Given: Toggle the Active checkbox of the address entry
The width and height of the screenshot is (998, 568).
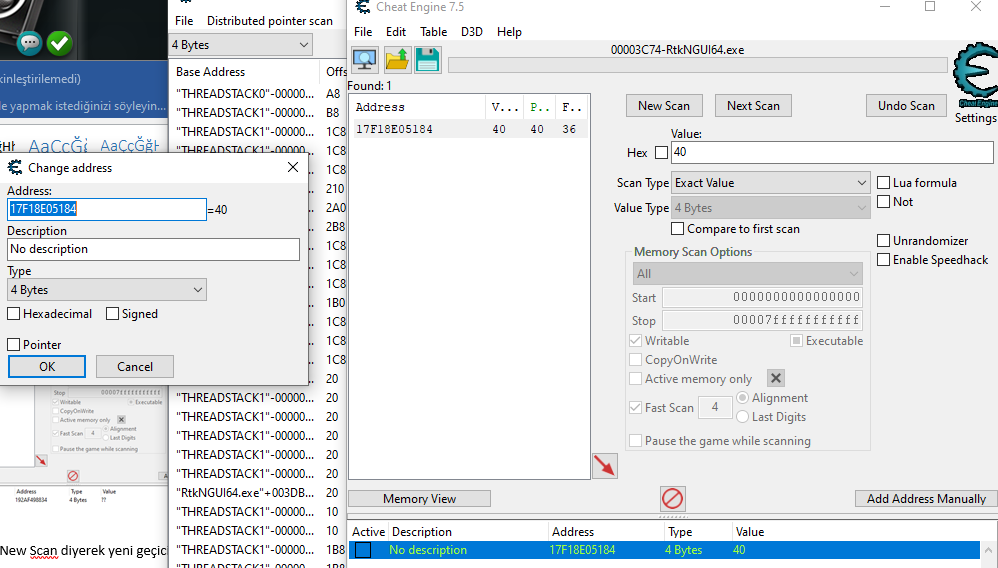Looking at the screenshot, I should (363, 550).
